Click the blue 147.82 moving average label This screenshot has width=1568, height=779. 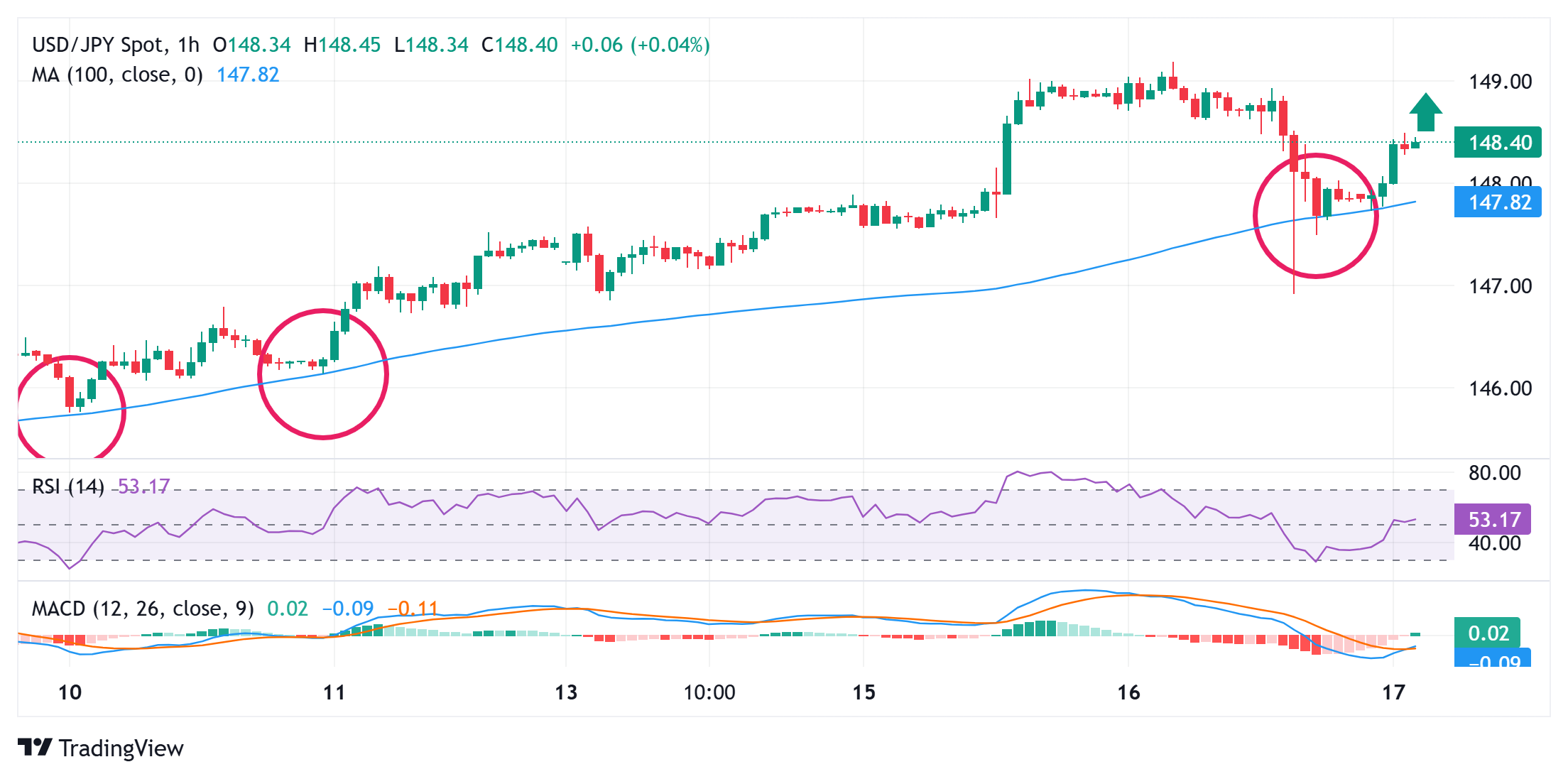pos(1498,202)
